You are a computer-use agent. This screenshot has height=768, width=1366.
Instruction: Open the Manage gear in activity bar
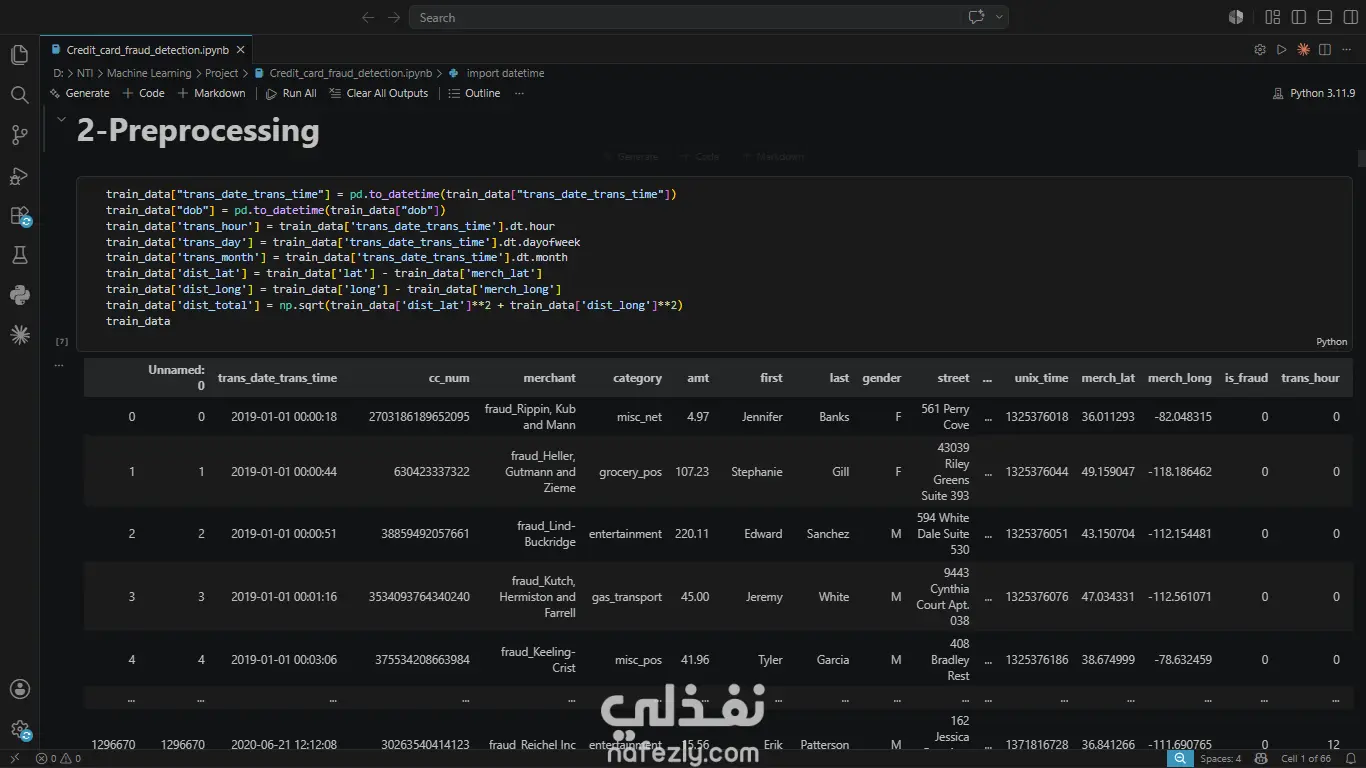pos(19,730)
